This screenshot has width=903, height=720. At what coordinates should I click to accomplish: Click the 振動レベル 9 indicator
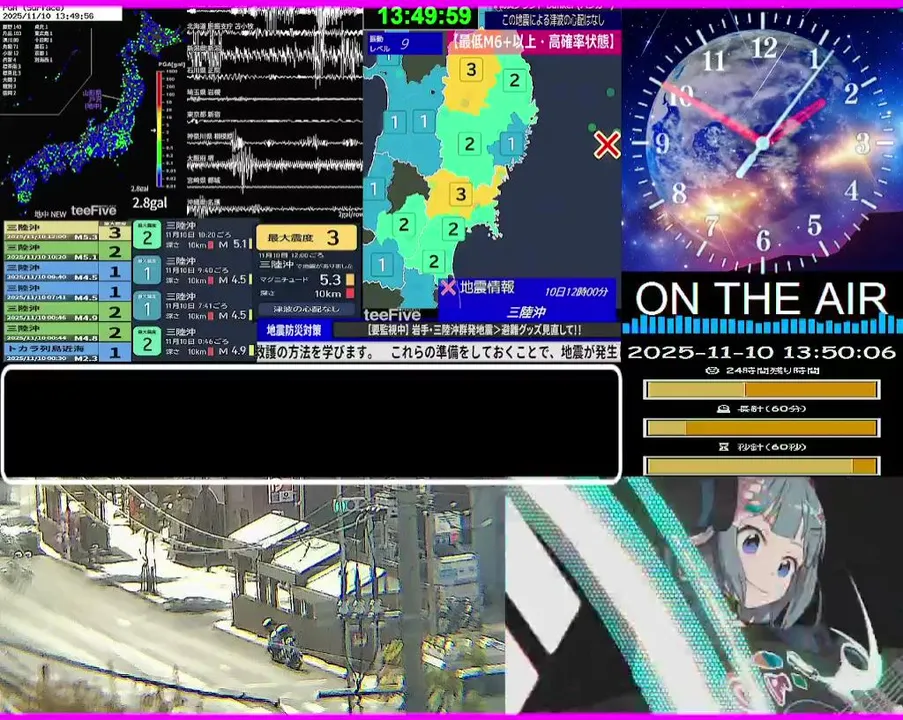pyautogui.click(x=403, y=44)
